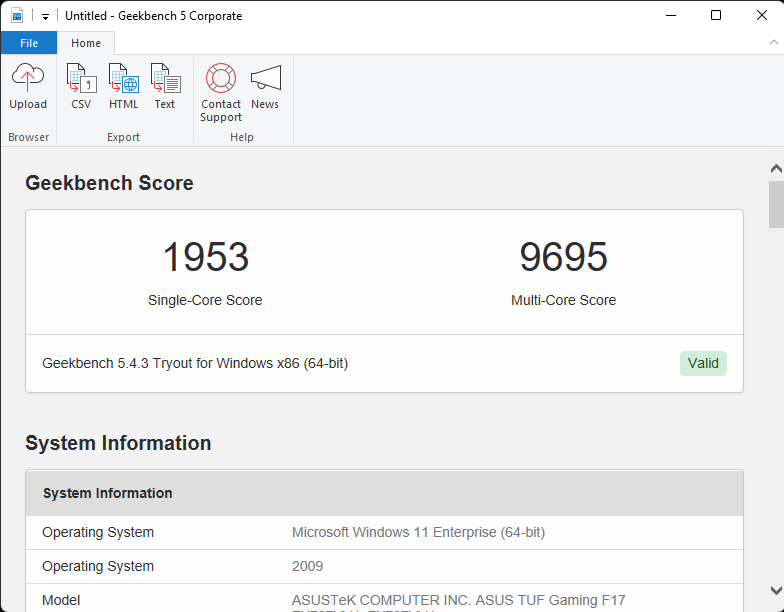Click the Geekbench 5.4.3 Tryout version text
The height and width of the screenshot is (612, 784).
[x=195, y=364]
